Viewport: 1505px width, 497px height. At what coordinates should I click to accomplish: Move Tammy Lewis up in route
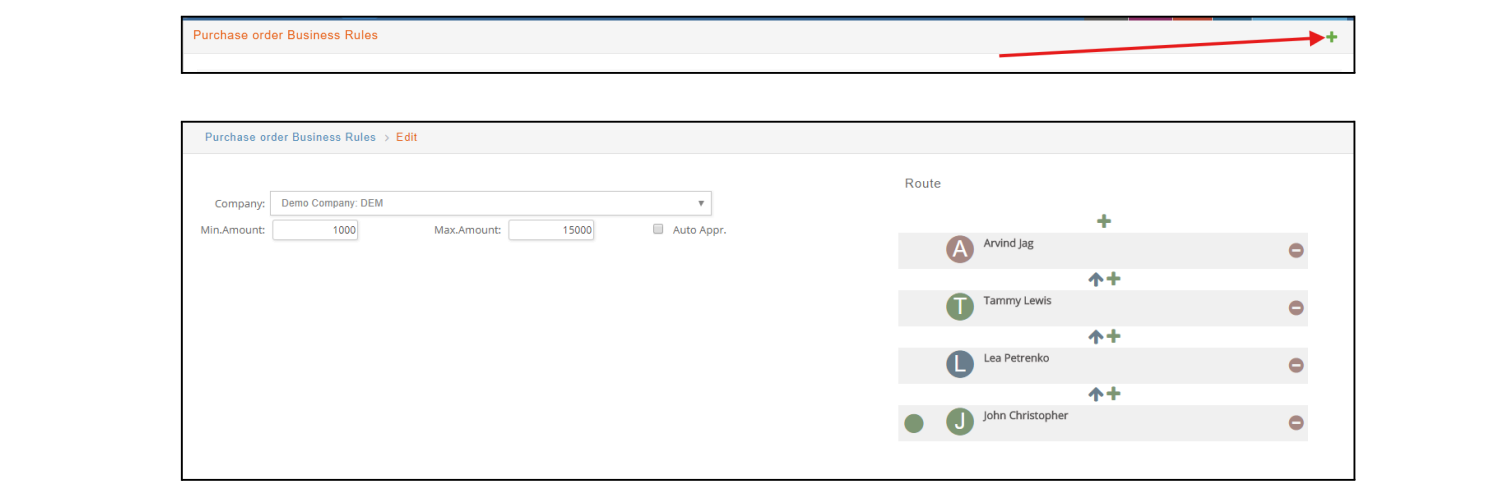click(x=1095, y=280)
